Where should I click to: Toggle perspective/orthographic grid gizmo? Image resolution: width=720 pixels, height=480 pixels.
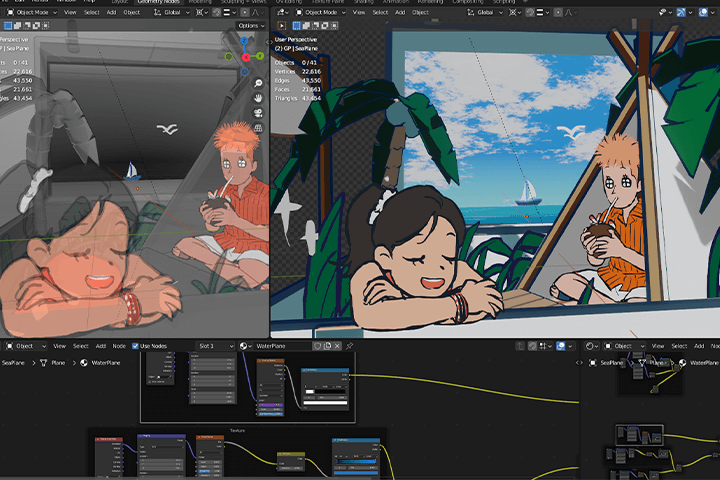[259, 128]
